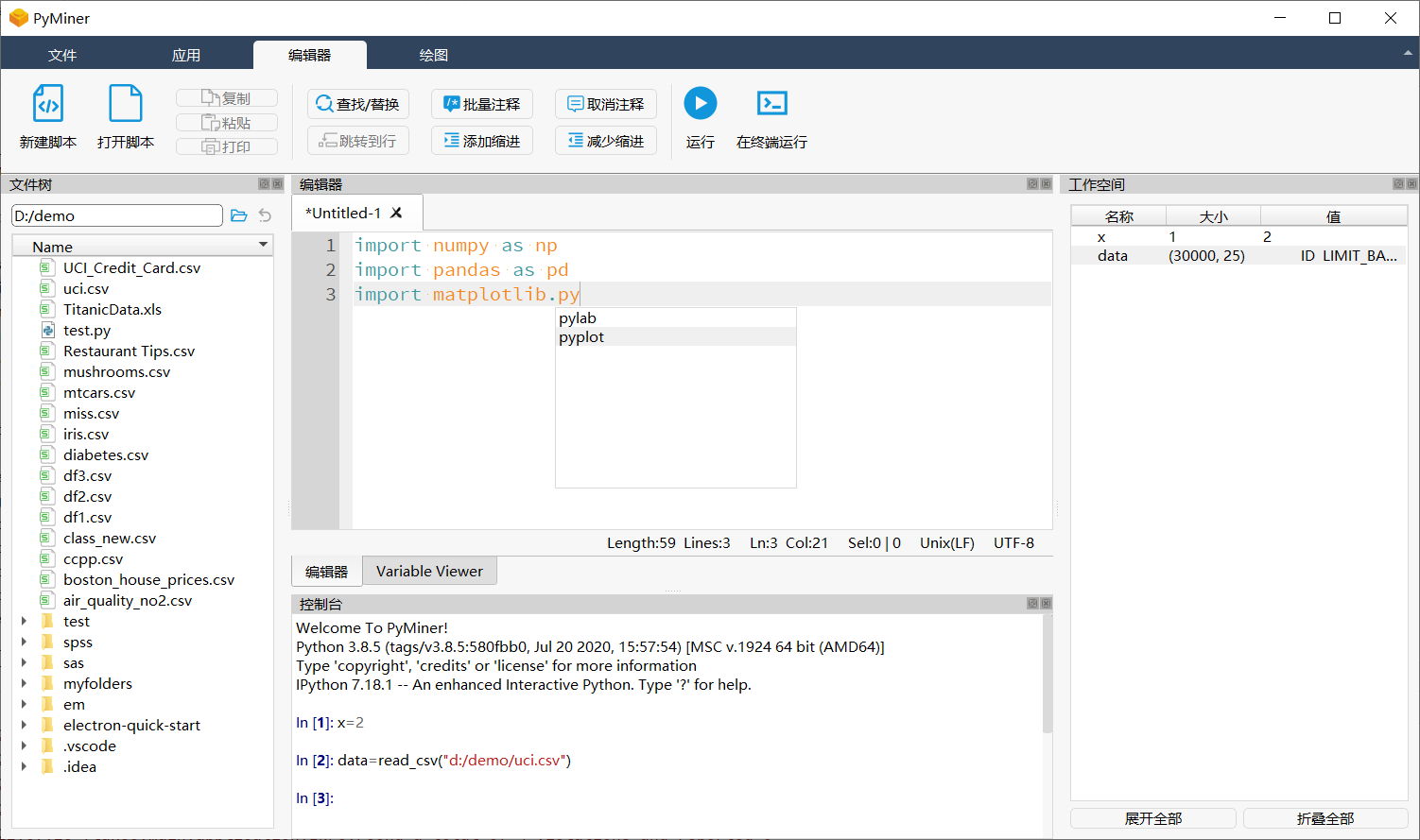Click 在终端运行 run in terminal
This screenshot has height=840, width=1420.
tap(772, 116)
